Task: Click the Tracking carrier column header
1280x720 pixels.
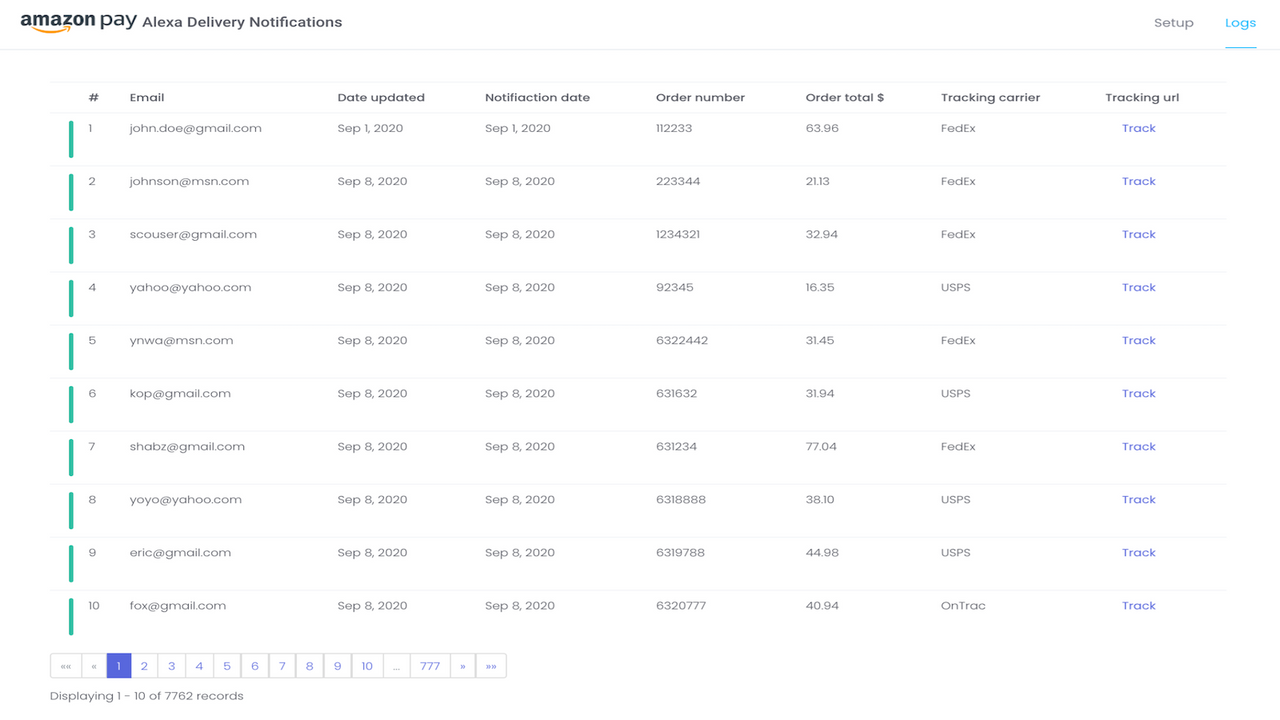Action: click(x=990, y=98)
